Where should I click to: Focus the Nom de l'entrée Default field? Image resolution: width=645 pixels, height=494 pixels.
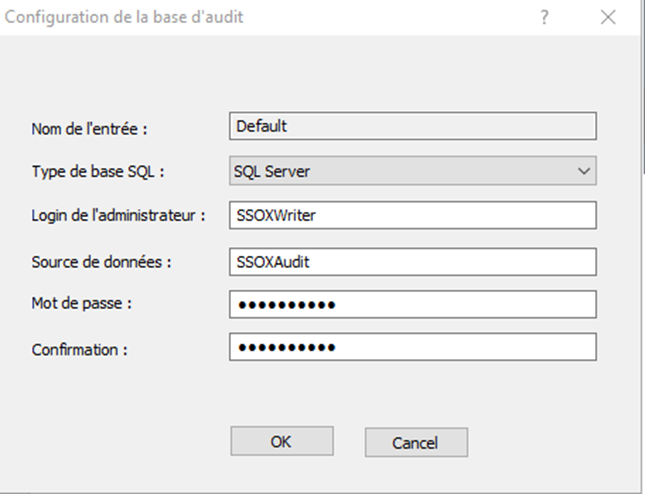[x=413, y=126]
